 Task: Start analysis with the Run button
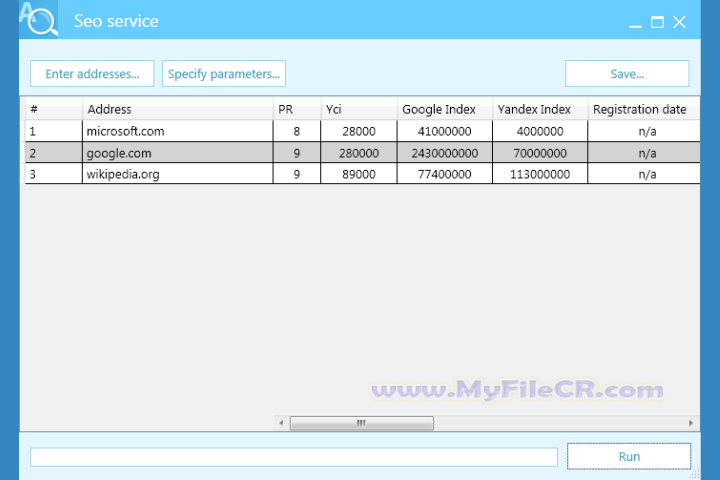pos(629,456)
